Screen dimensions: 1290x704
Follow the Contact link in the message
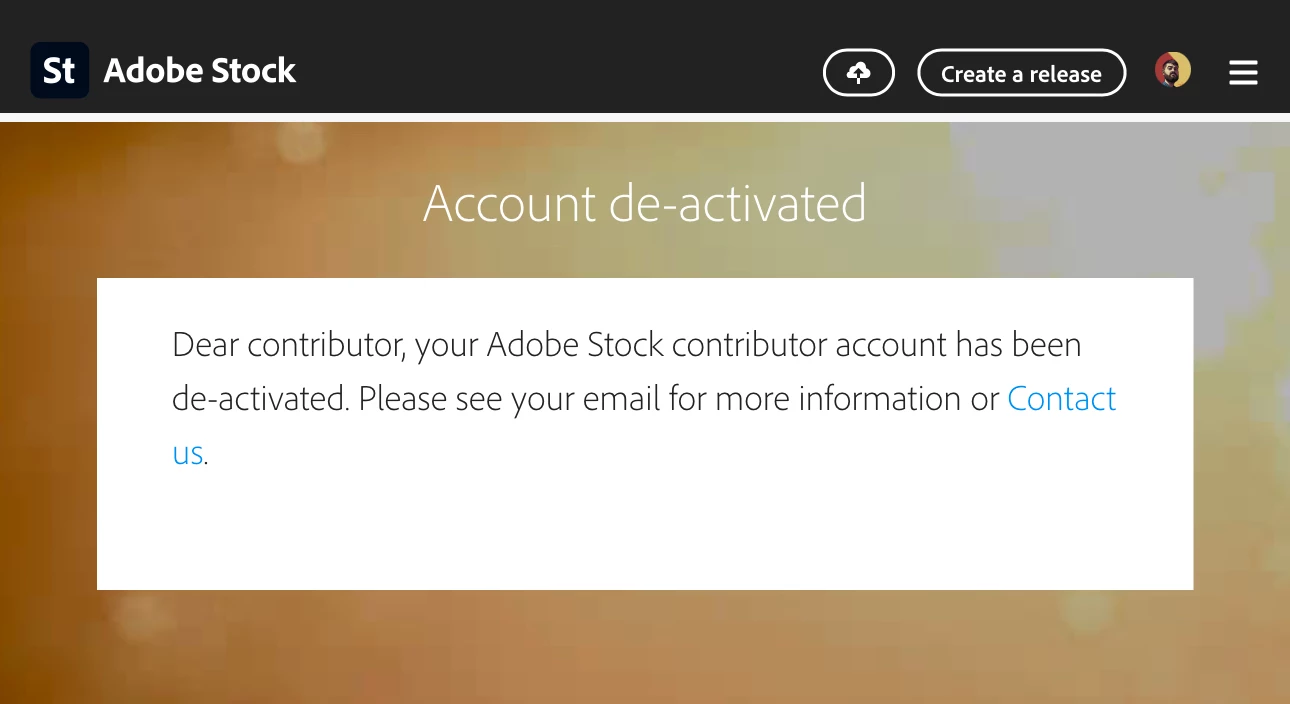(x=1061, y=399)
